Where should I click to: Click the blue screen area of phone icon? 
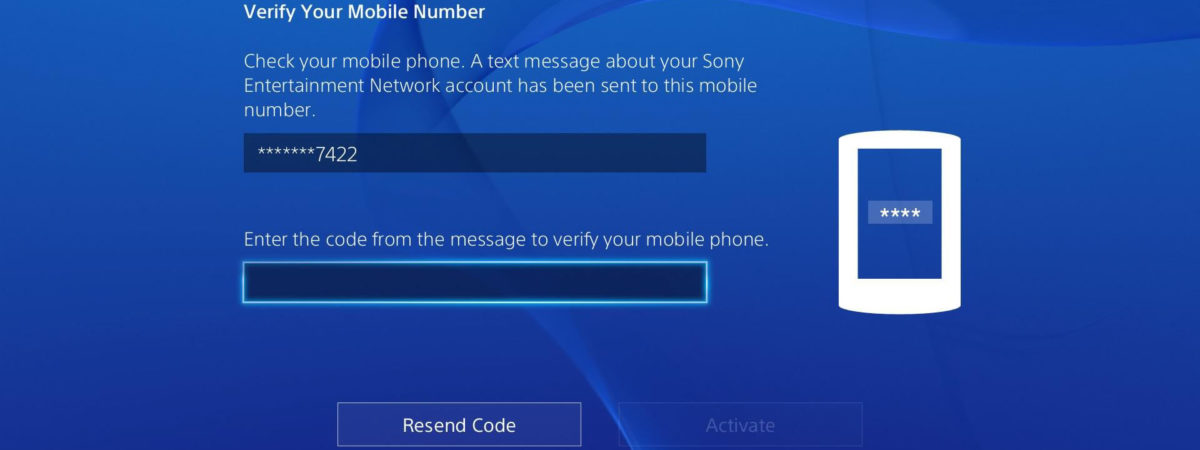tap(900, 212)
